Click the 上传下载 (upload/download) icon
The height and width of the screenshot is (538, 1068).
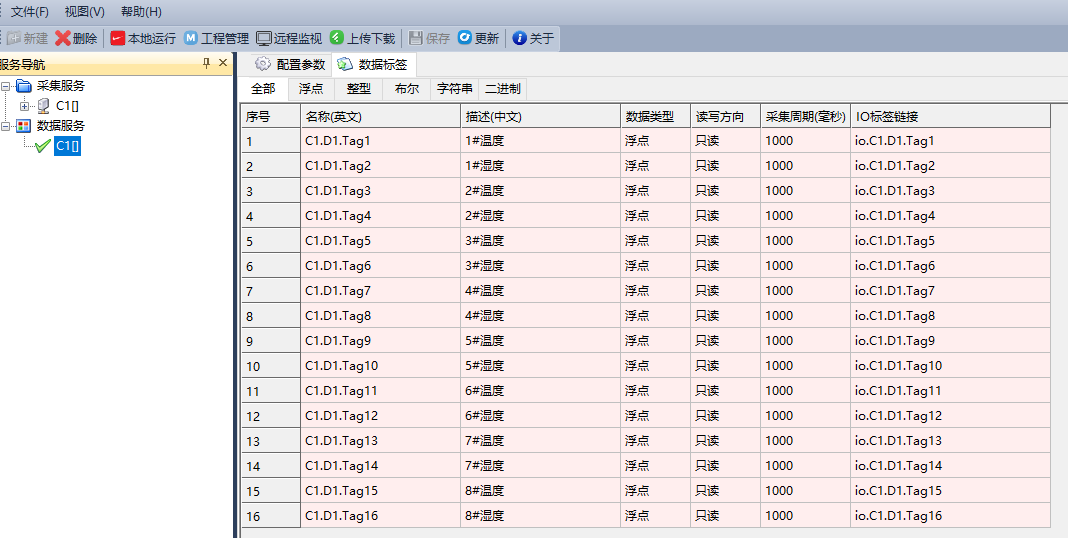[337, 39]
